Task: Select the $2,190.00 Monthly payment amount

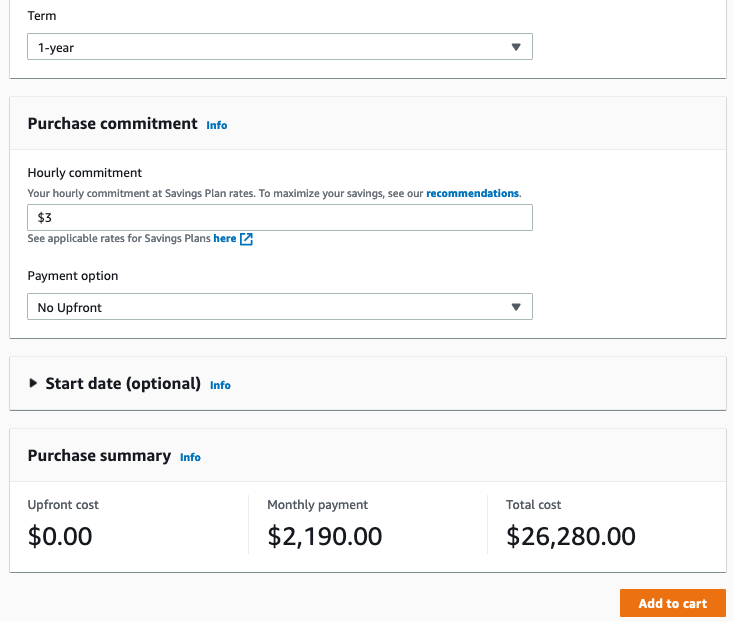Action: point(324,536)
